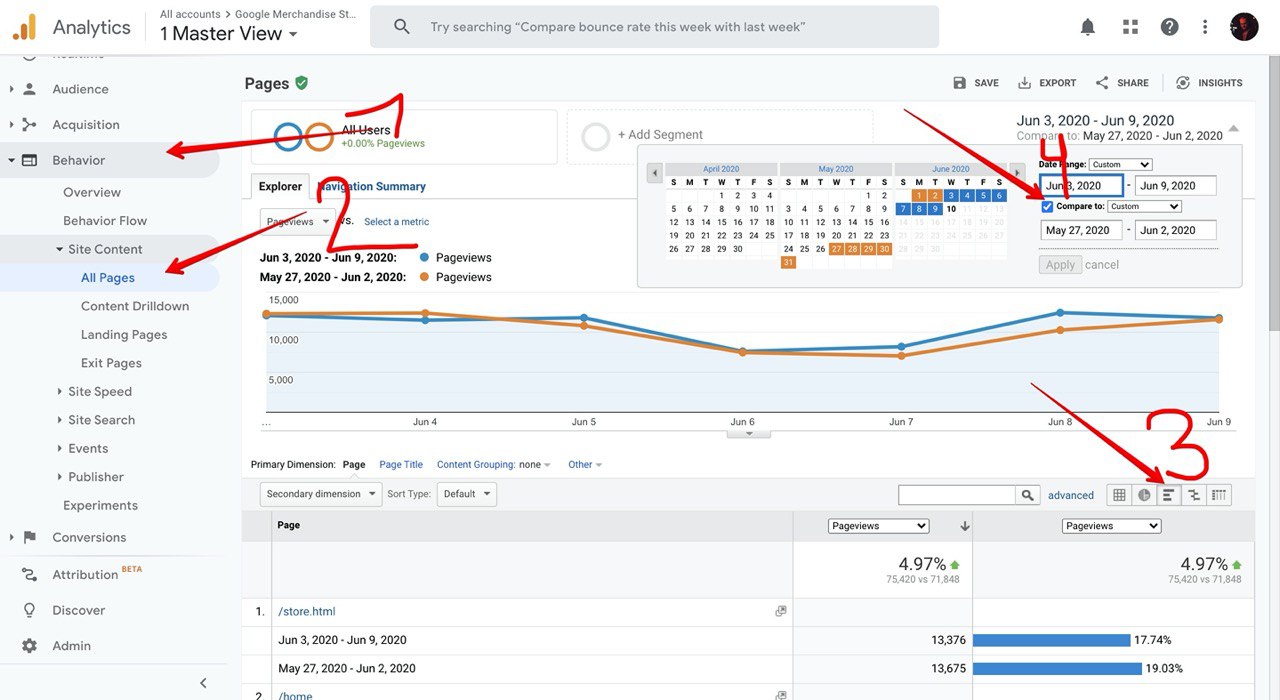Open Admin gear in sidebar
1280x700 pixels.
pos(29,646)
